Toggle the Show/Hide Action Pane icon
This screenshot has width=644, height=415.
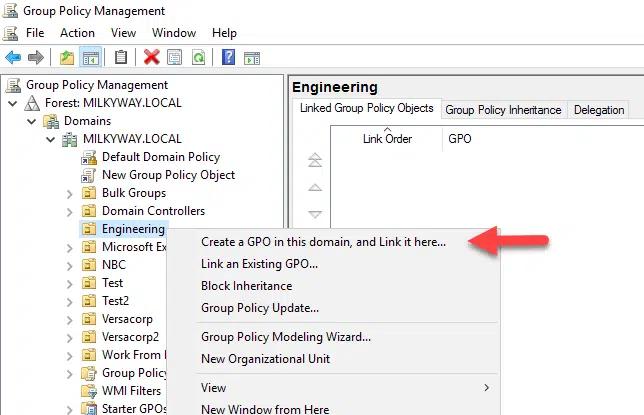point(252,58)
